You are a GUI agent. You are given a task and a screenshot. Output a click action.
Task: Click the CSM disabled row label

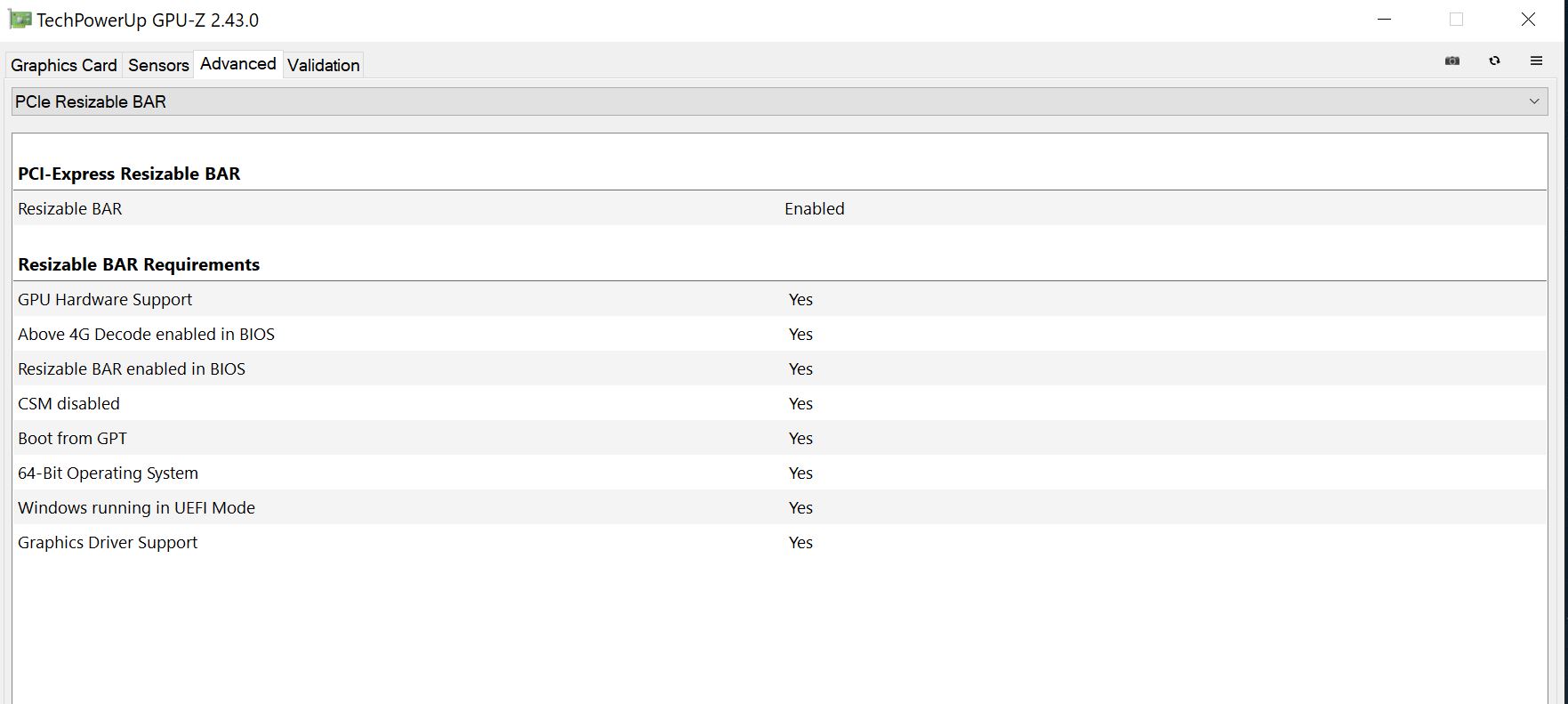[68, 403]
